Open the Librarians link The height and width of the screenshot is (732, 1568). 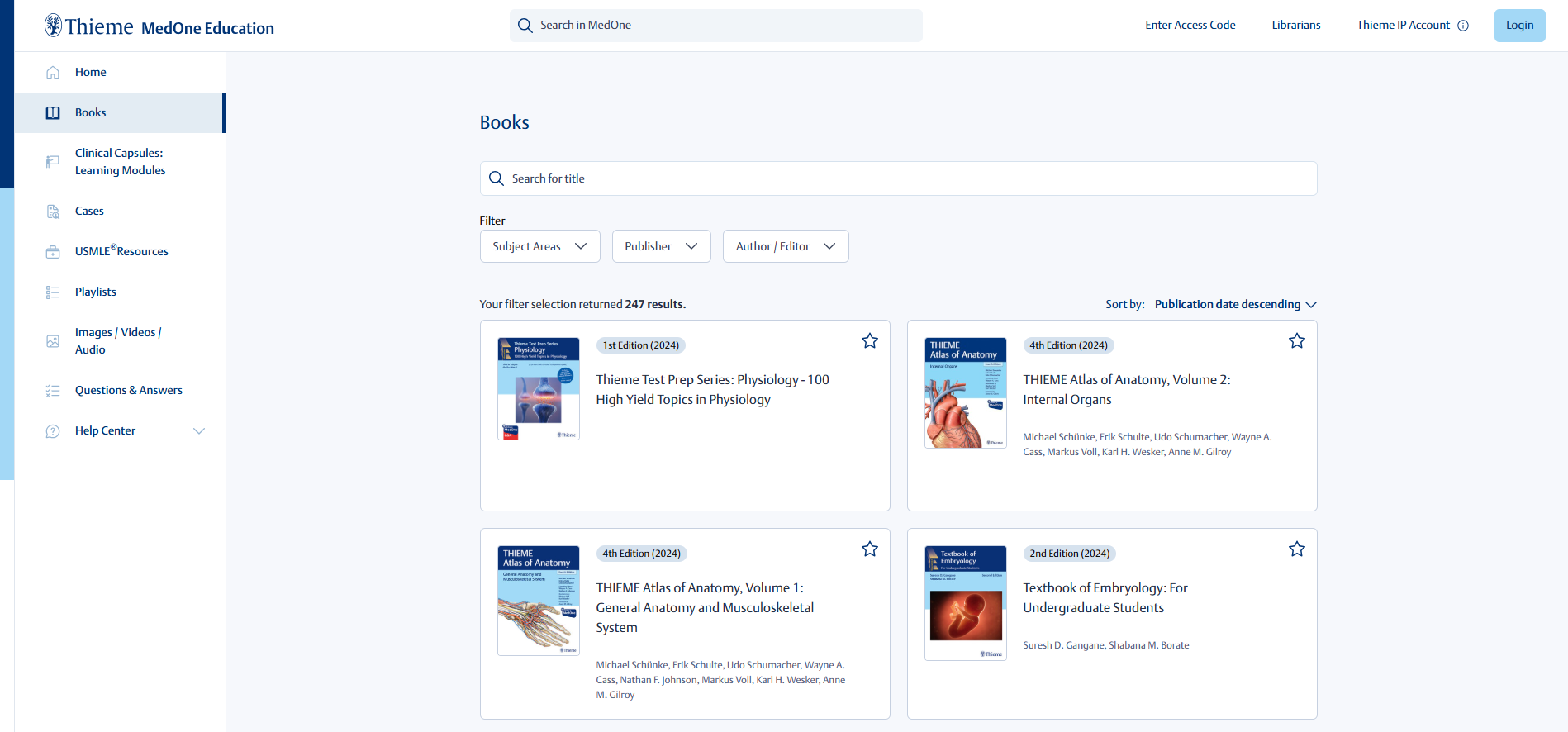click(x=1296, y=25)
